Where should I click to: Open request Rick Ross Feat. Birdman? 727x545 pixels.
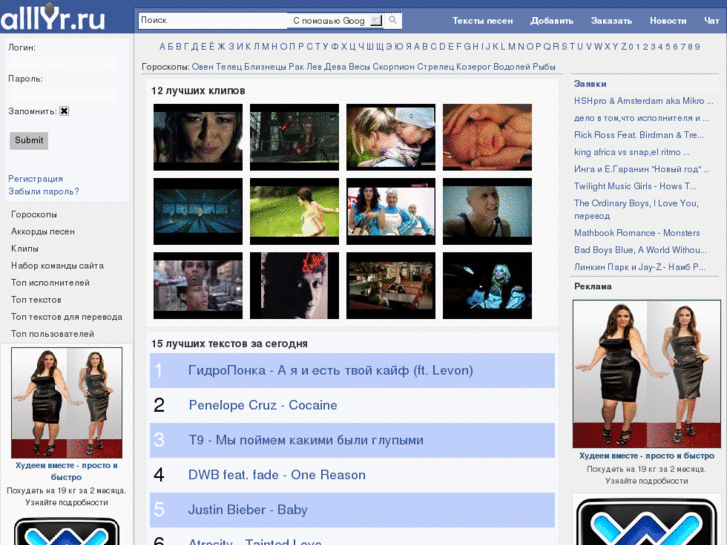pyautogui.click(x=639, y=135)
